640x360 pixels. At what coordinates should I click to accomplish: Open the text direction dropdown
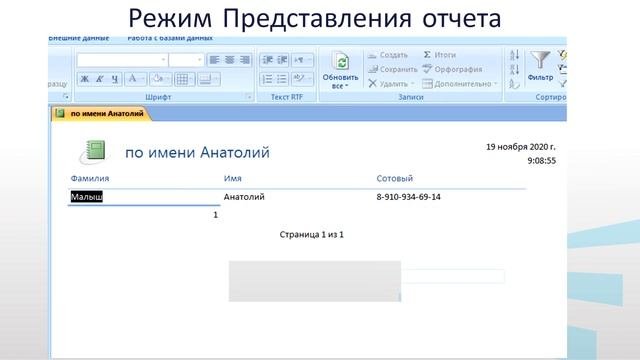coord(302,60)
